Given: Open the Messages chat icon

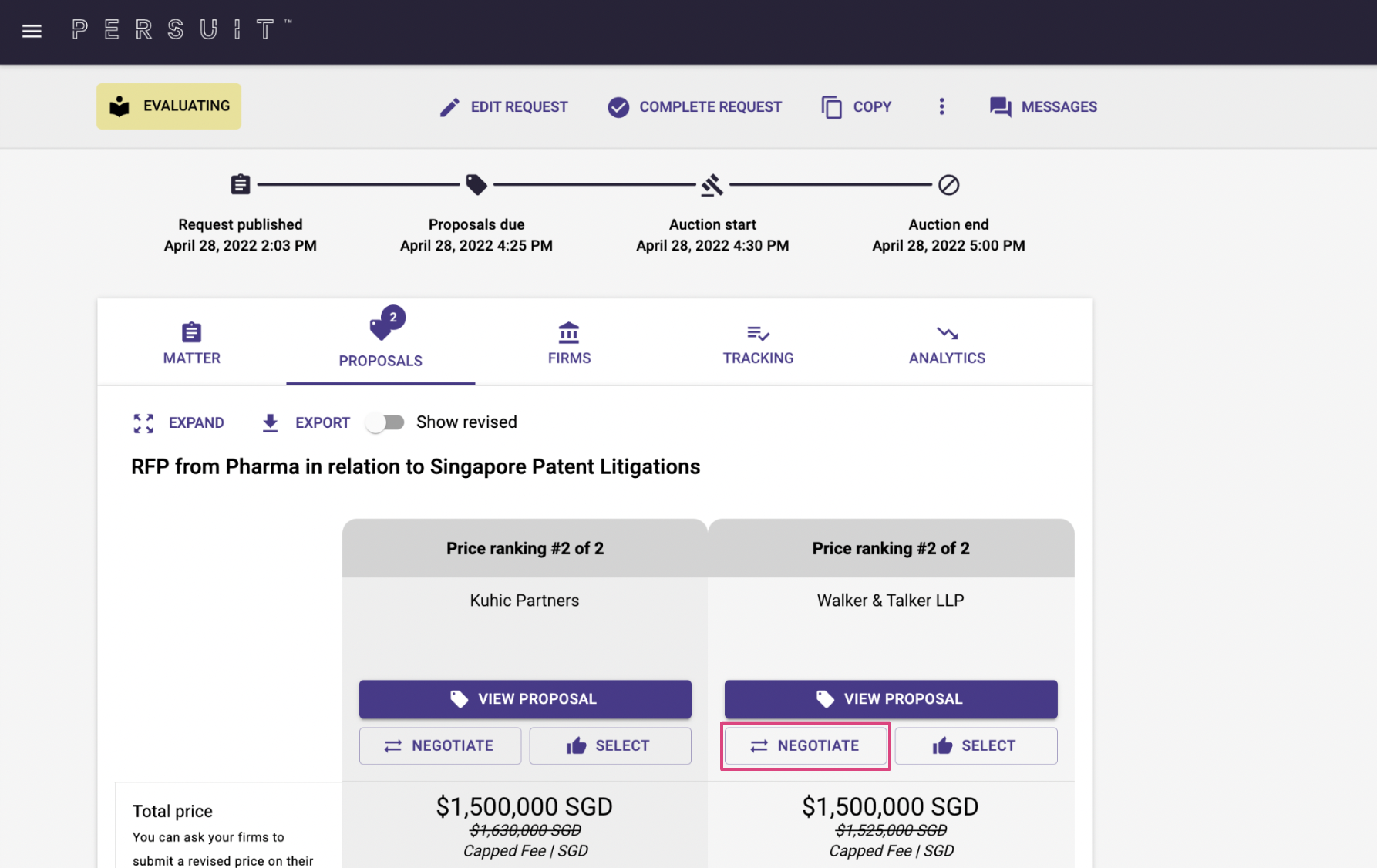Looking at the screenshot, I should coord(1001,107).
